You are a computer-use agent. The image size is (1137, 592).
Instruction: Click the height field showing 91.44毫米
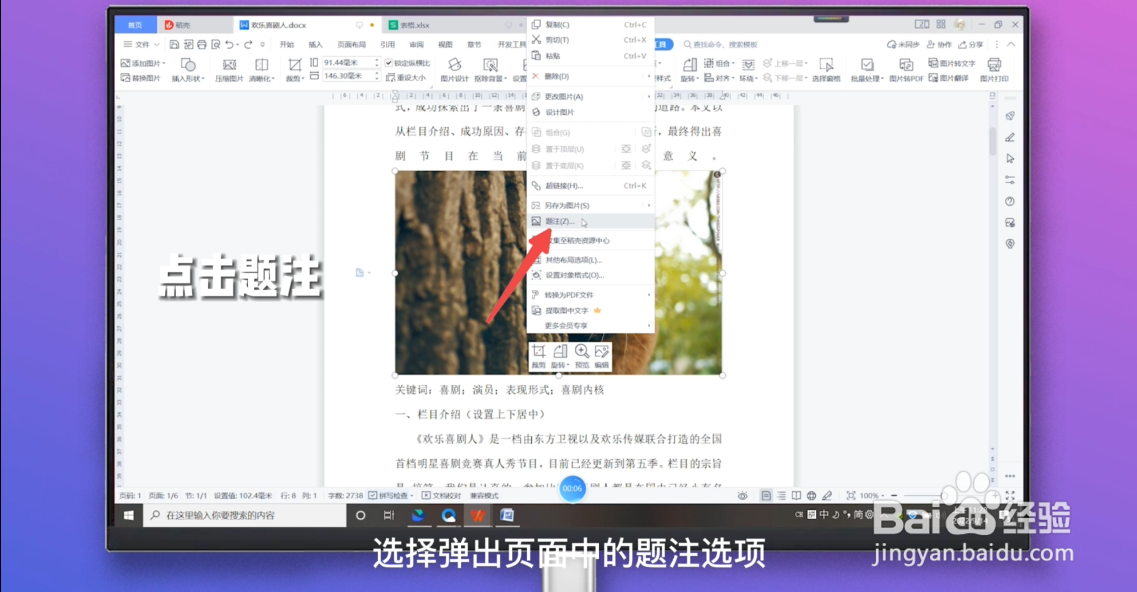point(350,62)
